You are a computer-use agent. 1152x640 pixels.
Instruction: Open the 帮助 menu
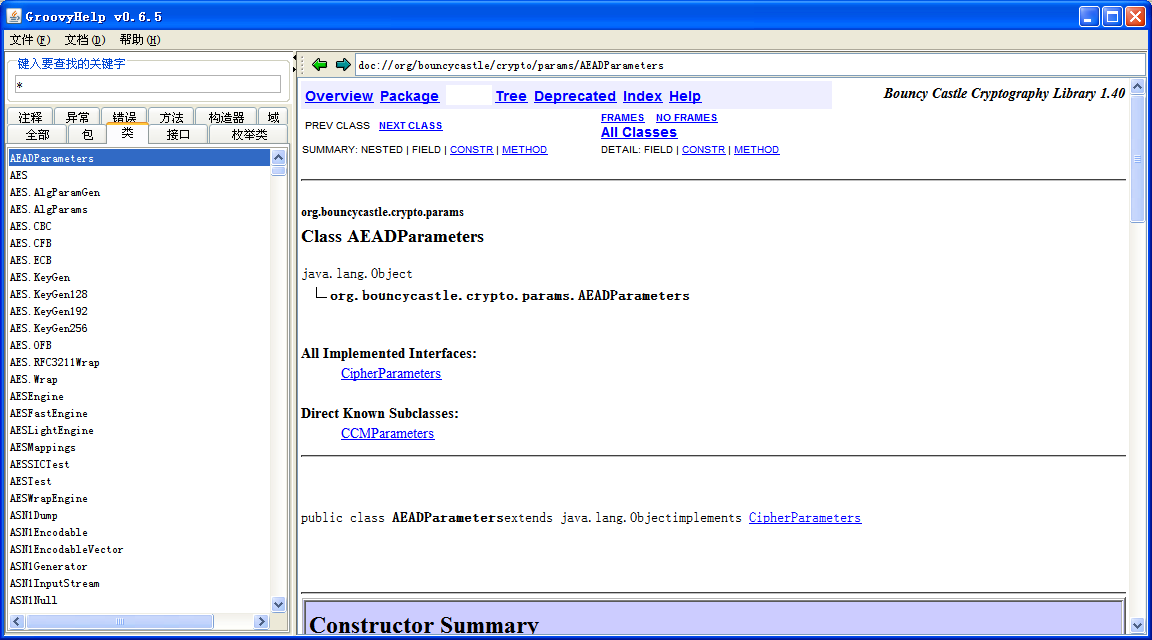pyautogui.click(x=140, y=40)
